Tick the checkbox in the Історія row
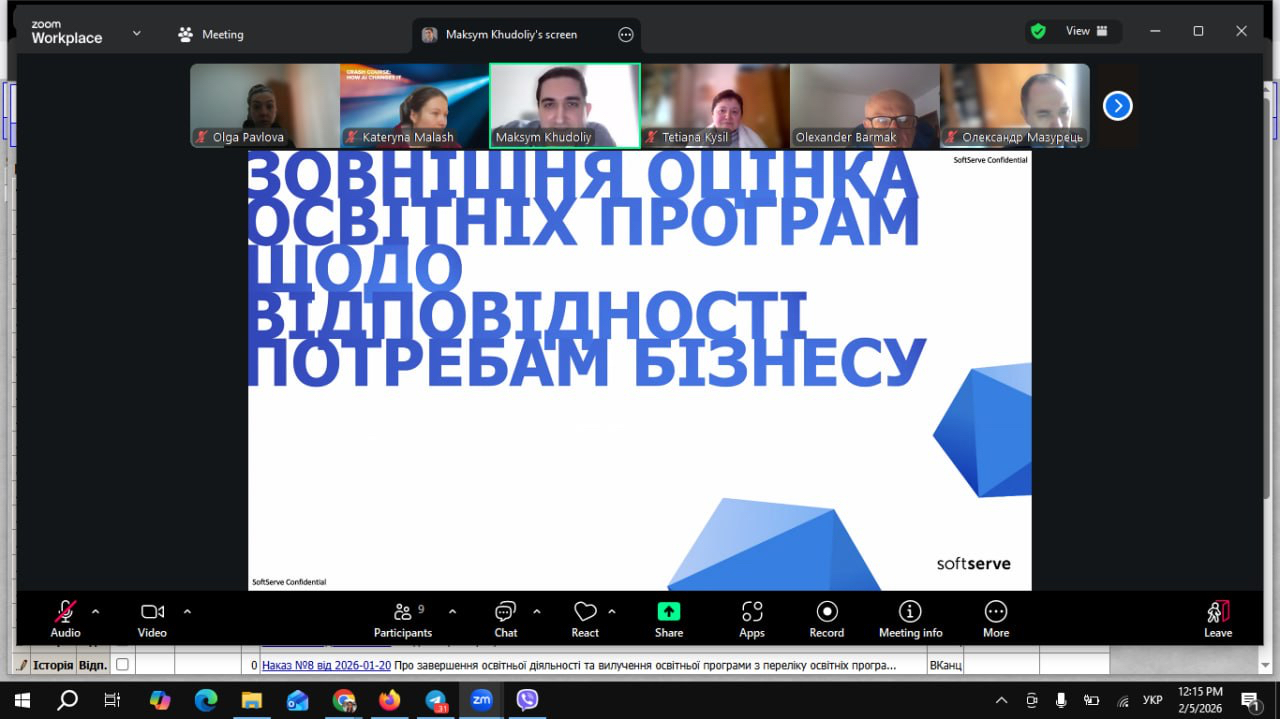This screenshot has width=1280, height=719. (x=122, y=665)
